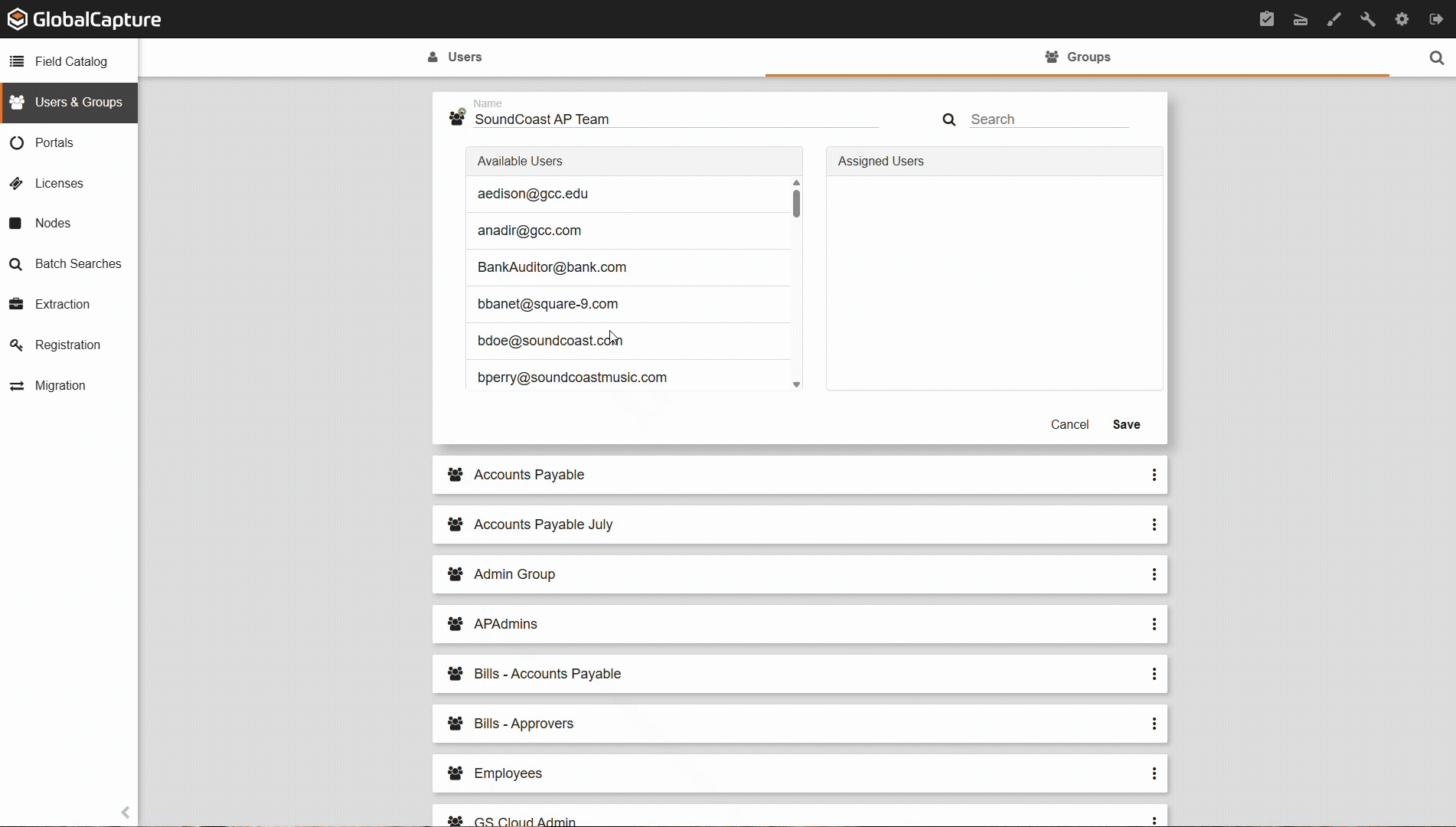Screen dimensions: 1456x827
Task: Open the wrench tools icon in top bar
Action: (x=1368, y=19)
